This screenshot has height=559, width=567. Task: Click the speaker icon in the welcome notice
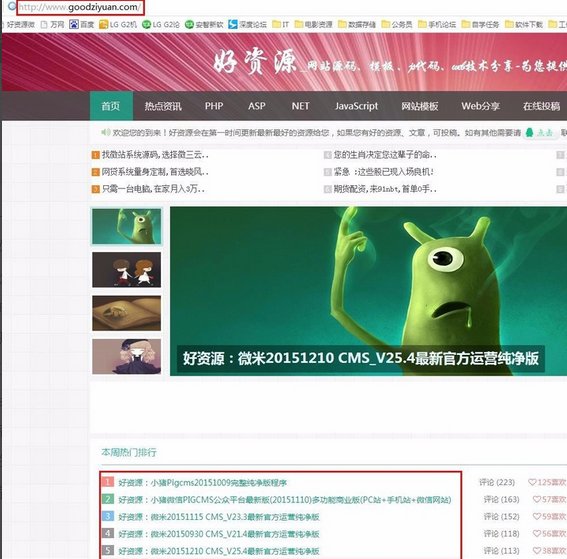(x=106, y=132)
